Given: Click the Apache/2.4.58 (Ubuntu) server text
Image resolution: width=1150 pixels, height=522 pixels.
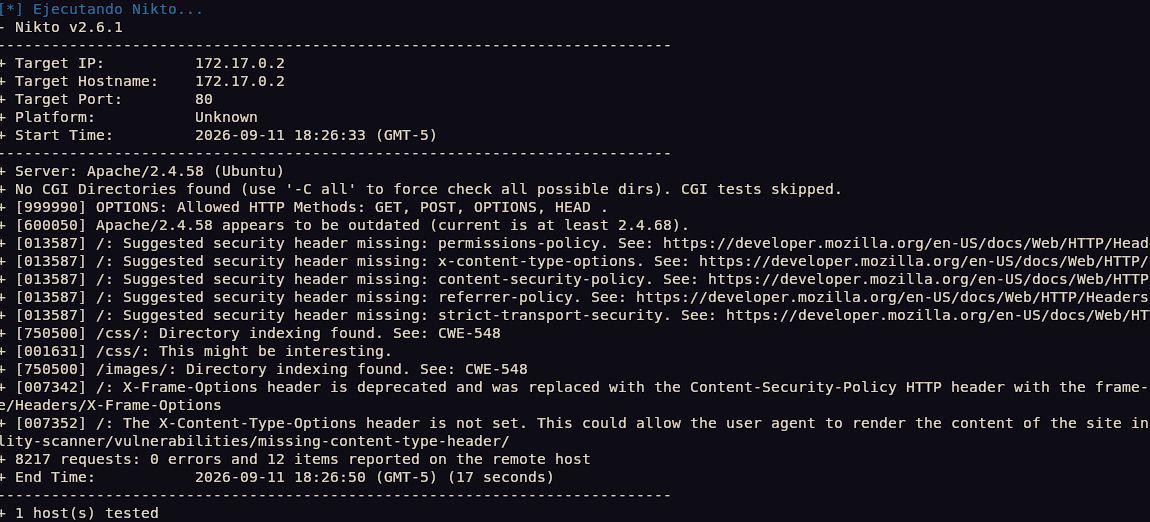Looking at the screenshot, I should click(x=185, y=171).
